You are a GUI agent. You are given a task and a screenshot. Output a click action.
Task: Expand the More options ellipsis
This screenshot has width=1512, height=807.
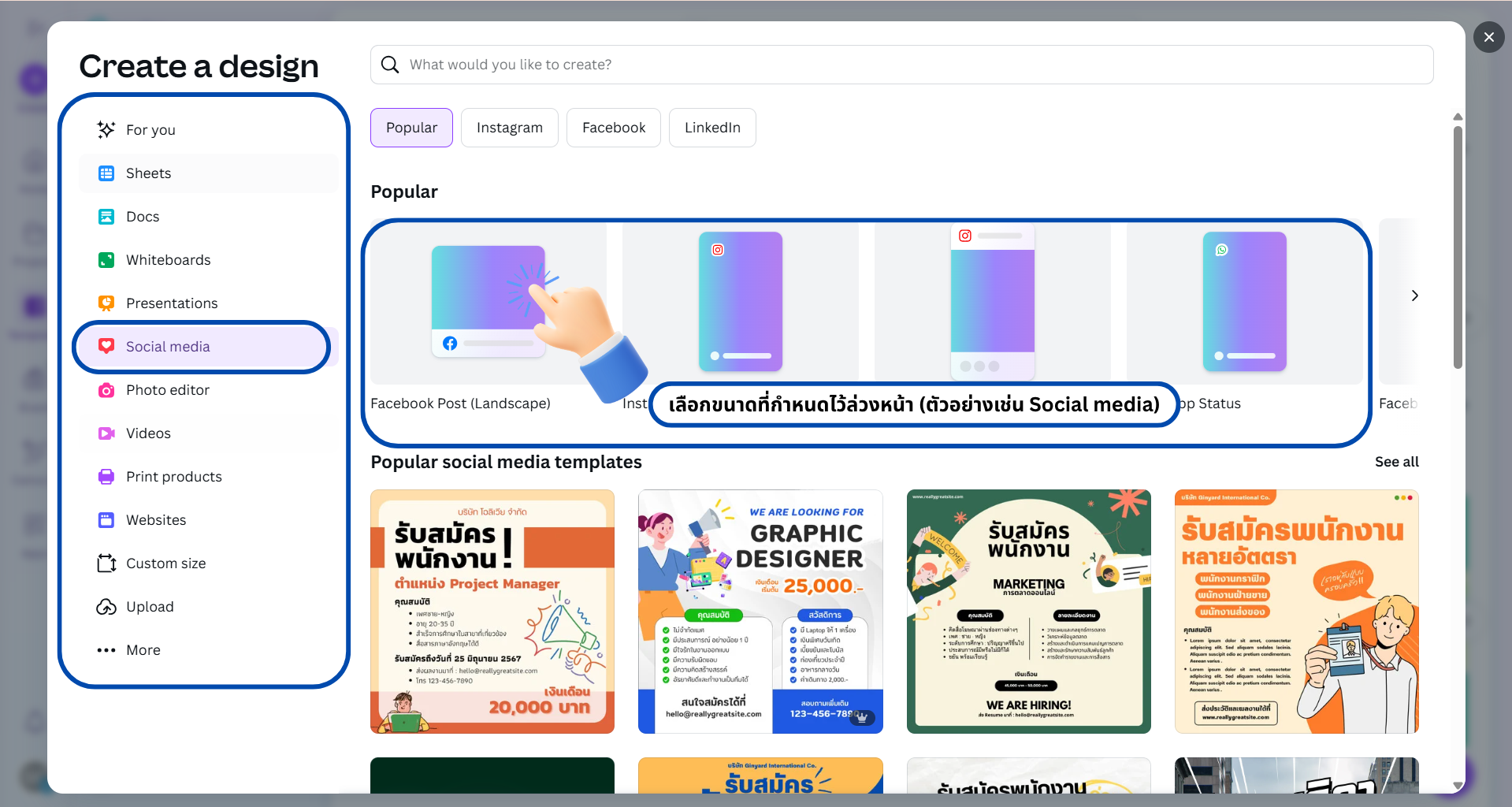coord(106,650)
